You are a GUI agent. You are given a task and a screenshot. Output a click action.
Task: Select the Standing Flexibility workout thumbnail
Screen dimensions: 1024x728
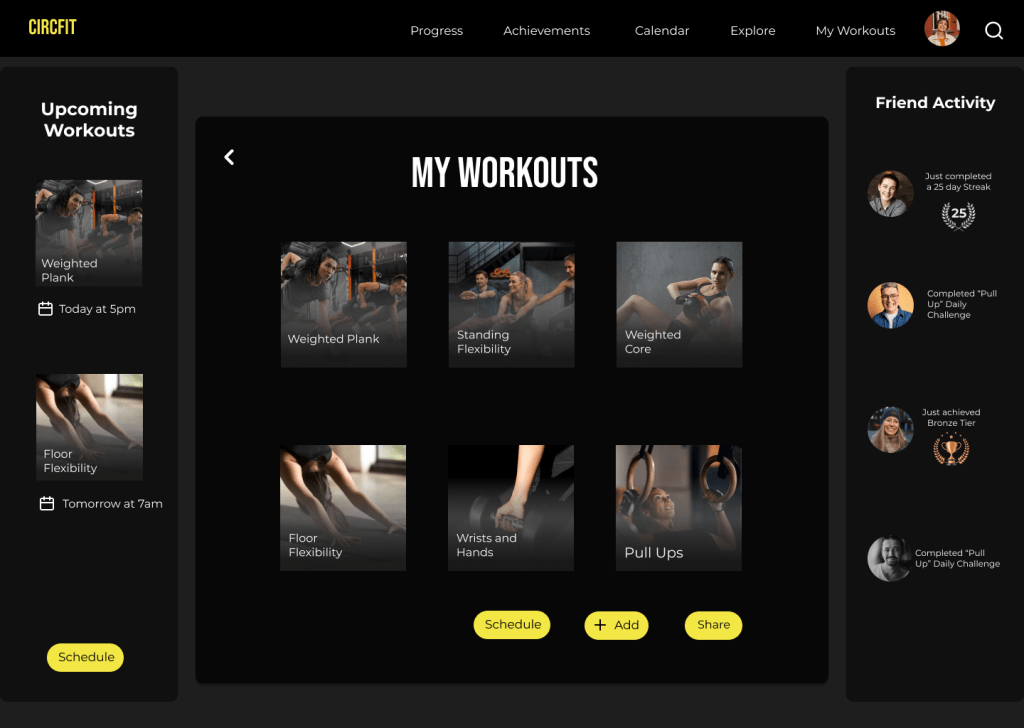511,304
